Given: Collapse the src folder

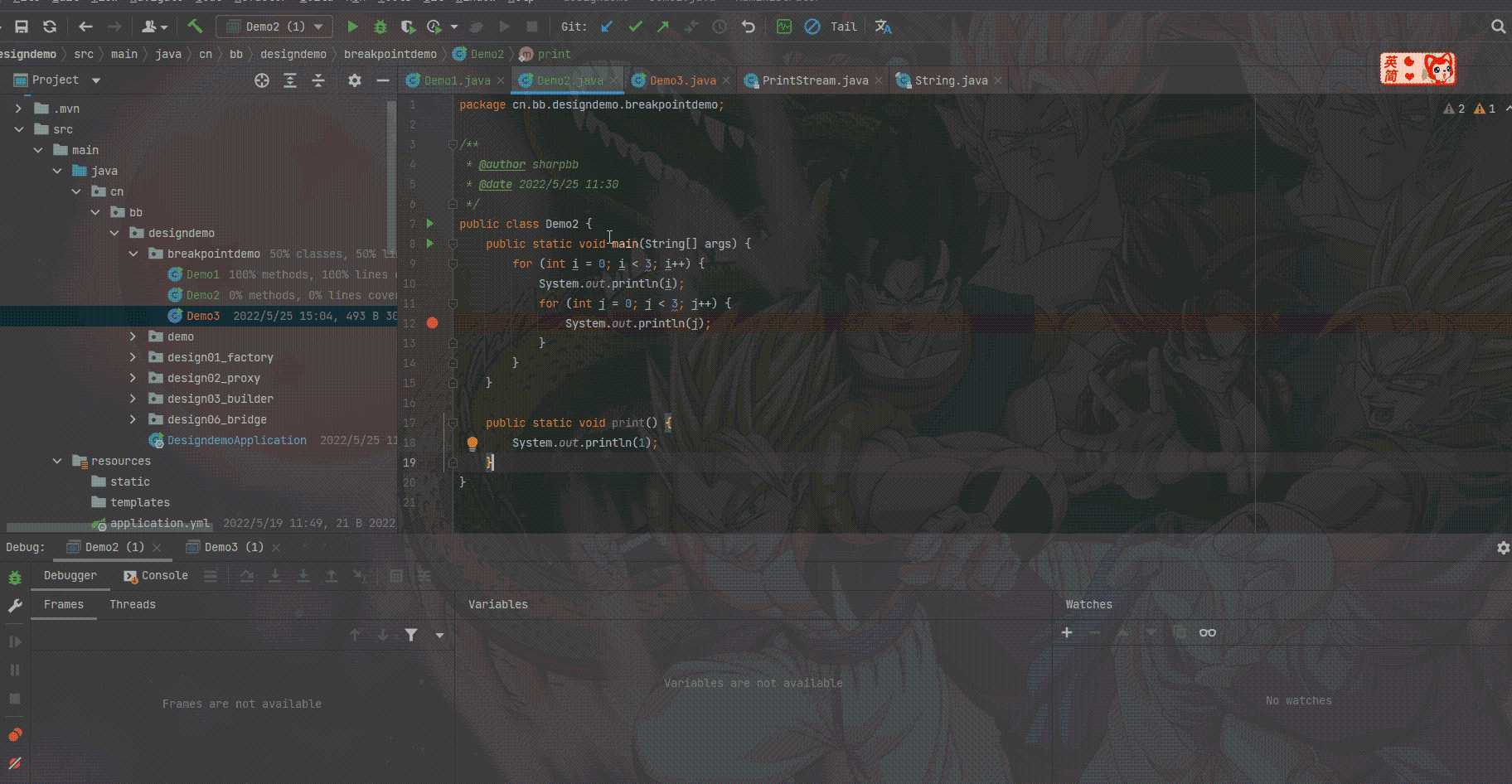Looking at the screenshot, I should pyautogui.click(x=18, y=129).
